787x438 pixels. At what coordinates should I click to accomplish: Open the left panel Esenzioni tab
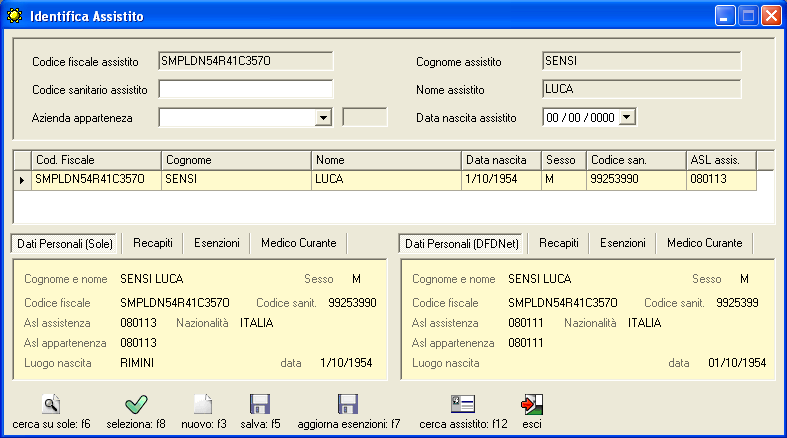(x=216, y=243)
